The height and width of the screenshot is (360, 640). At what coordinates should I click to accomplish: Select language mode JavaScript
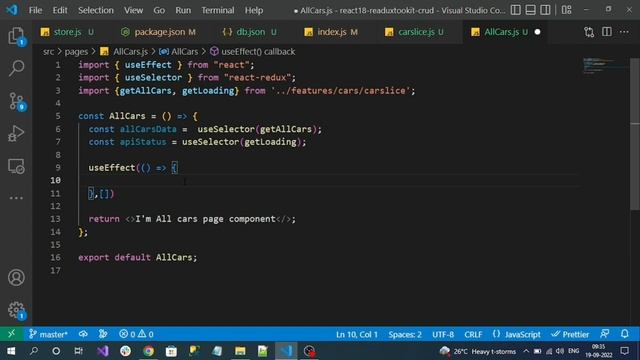tap(516, 334)
